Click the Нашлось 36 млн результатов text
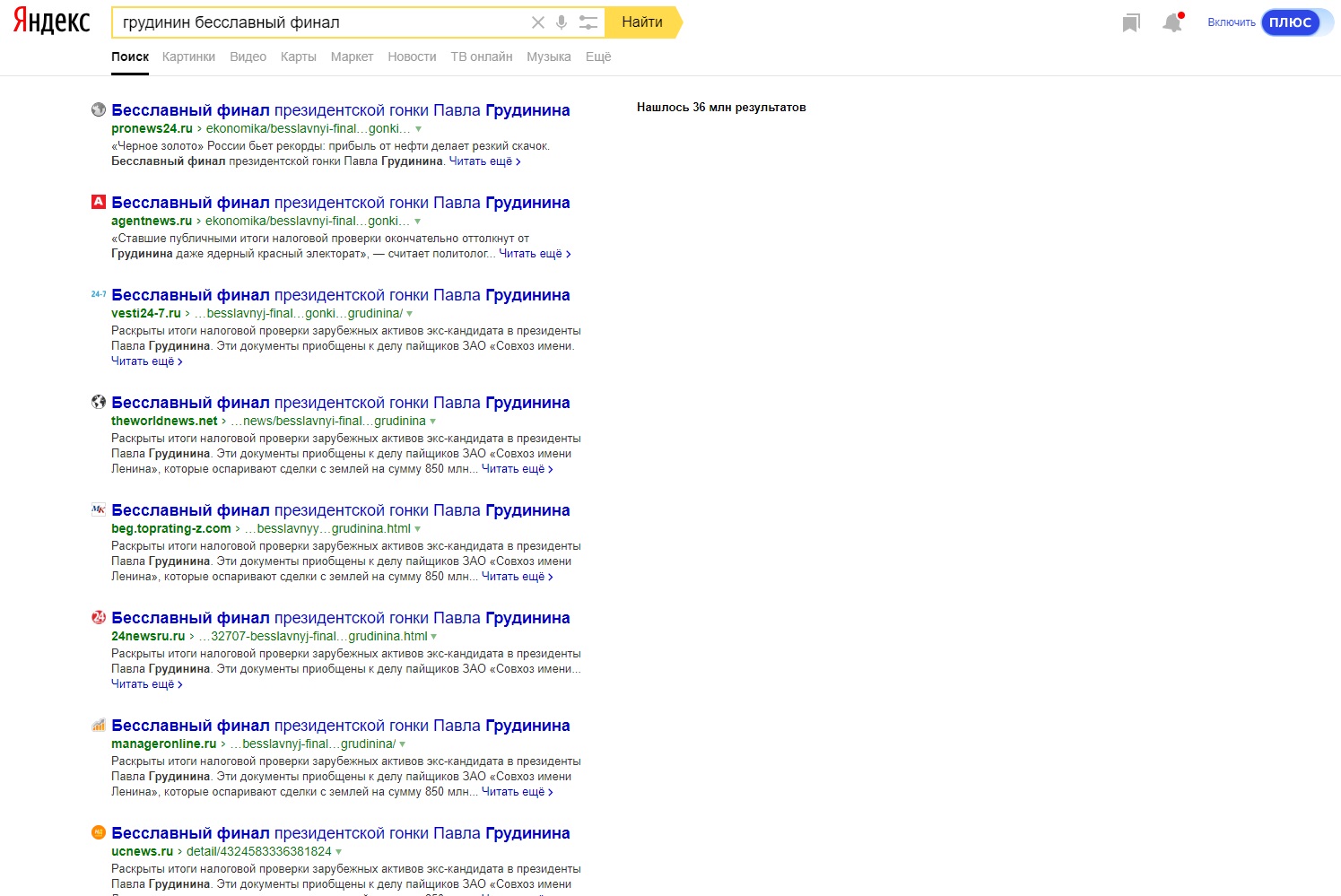The width and height of the screenshot is (1341, 896). 721,107
